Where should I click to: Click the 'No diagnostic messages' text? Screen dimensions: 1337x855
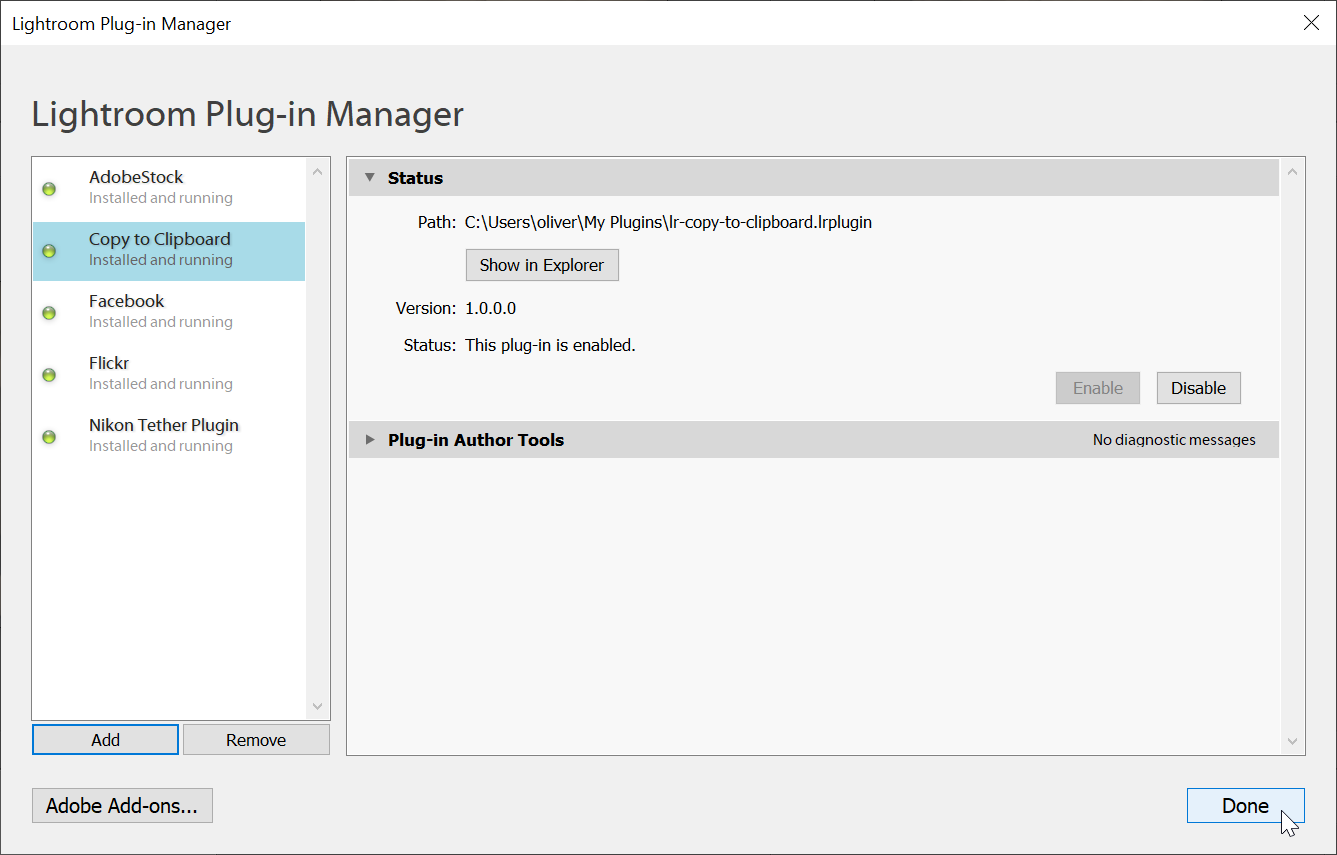pyautogui.click(x=1174, y=440)
